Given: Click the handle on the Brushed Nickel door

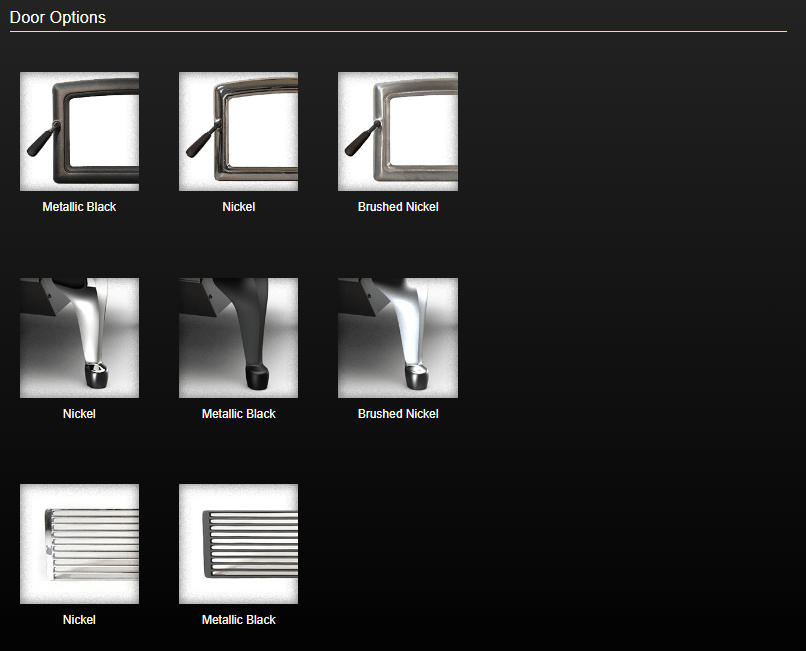Looking at the screenshot, I should (x=357, y=142).
